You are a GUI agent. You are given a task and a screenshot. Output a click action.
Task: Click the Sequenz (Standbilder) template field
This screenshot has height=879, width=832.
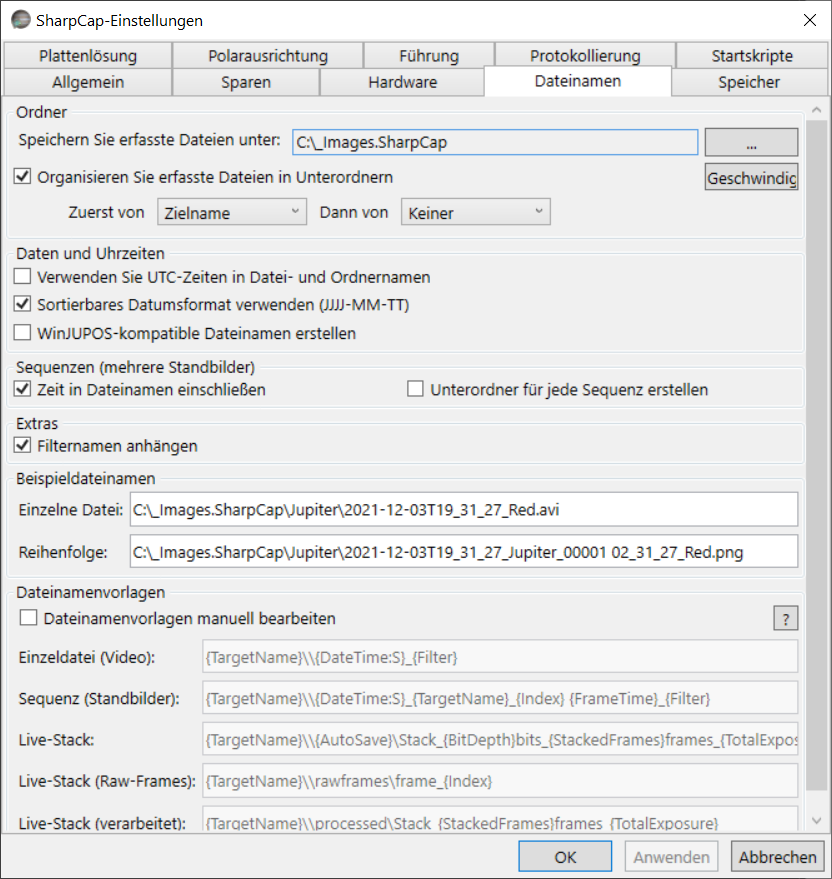500,698
